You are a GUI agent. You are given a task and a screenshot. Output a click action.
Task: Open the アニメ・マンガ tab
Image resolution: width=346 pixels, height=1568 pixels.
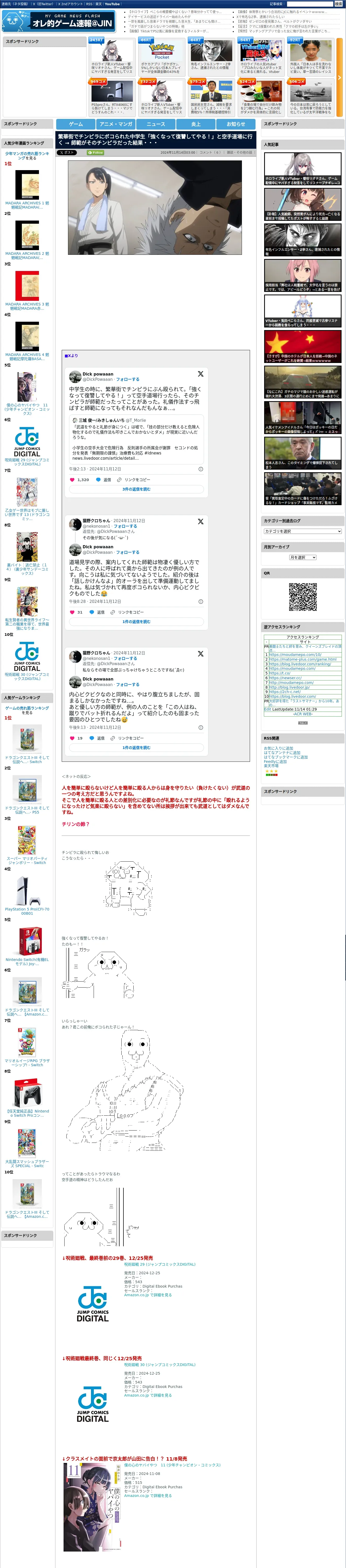116,124
